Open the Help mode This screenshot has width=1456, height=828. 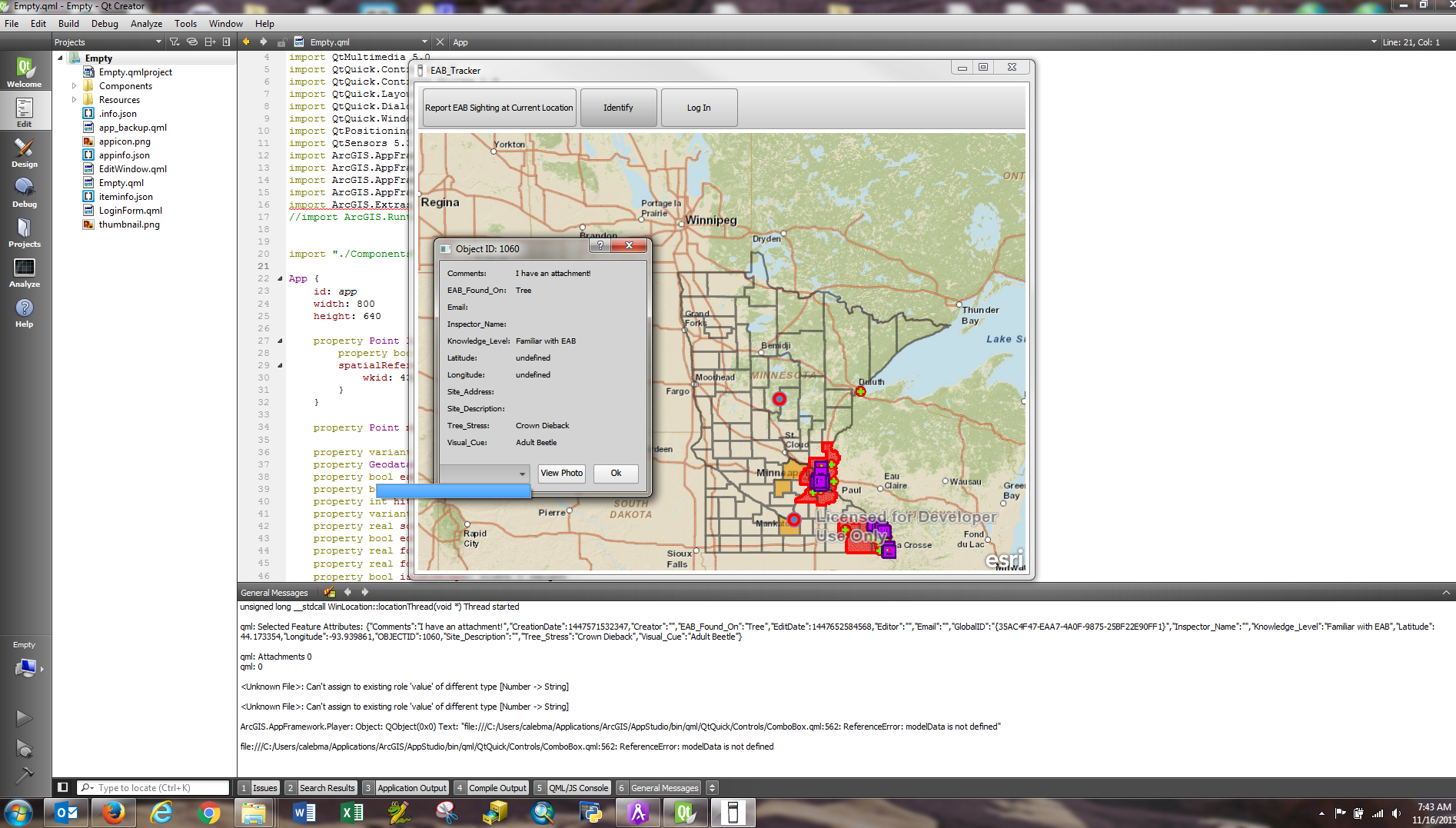[25, 312]
